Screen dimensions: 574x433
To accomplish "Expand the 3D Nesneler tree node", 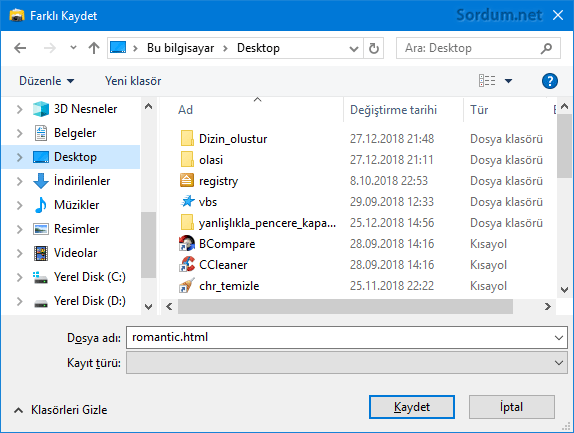I will tap(19, 109).
